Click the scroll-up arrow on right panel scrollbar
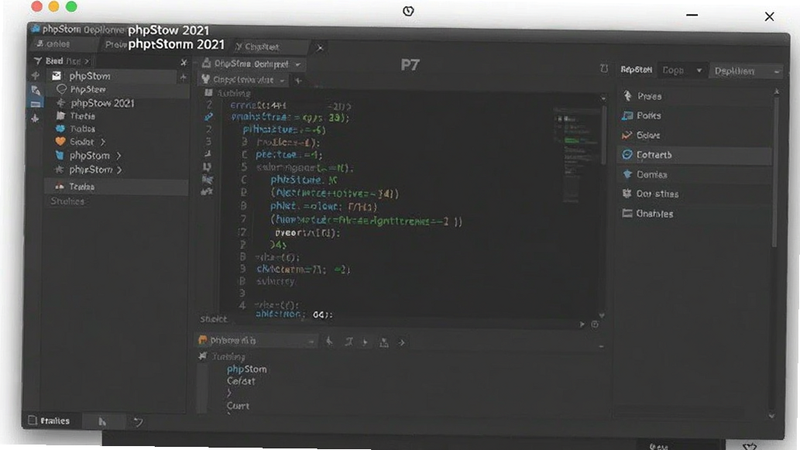This screenshot has height=450, width=800. 777,92
